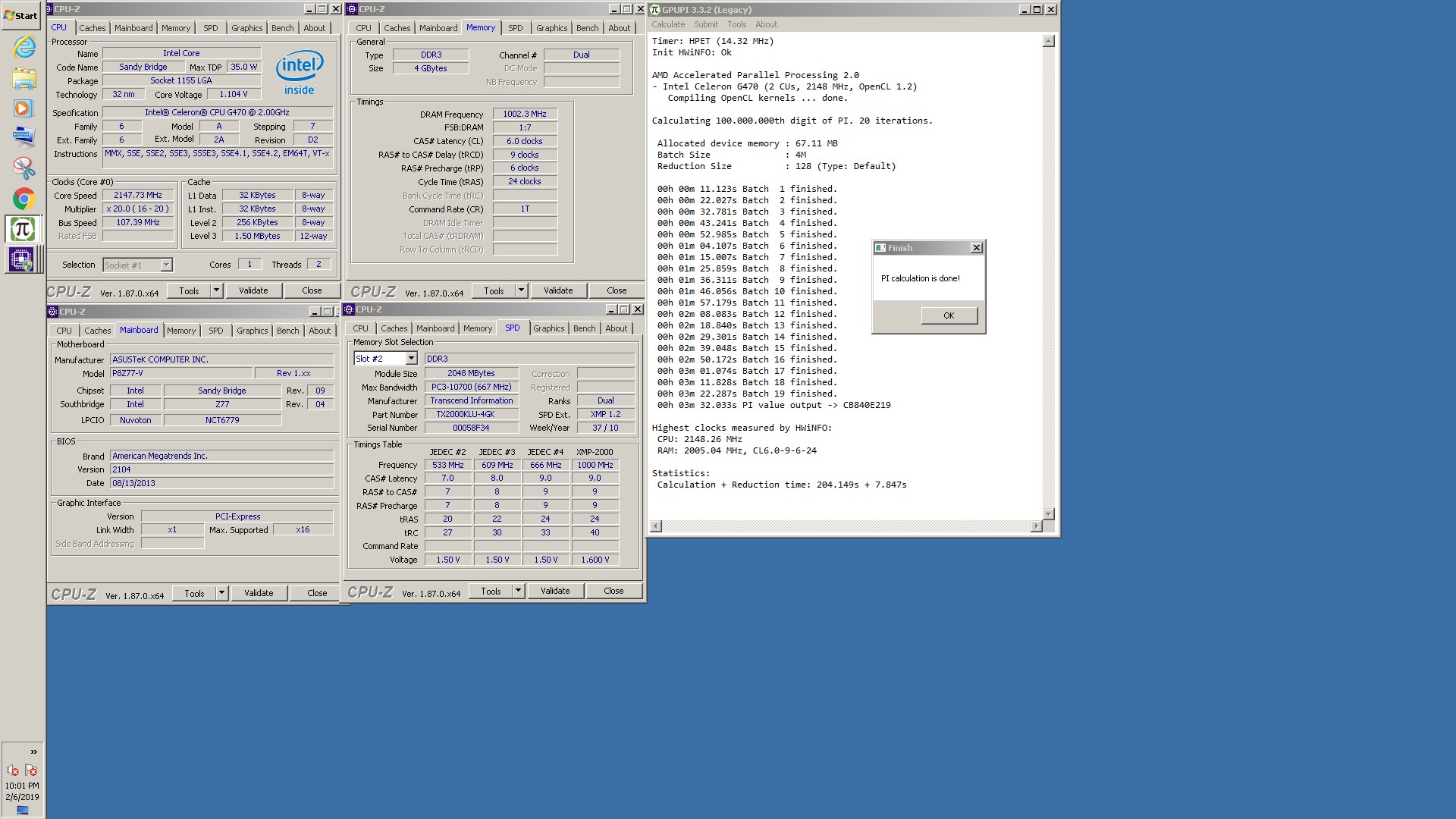Switch to Bench tab in top-left CPU-Z

tap(282, 28)
